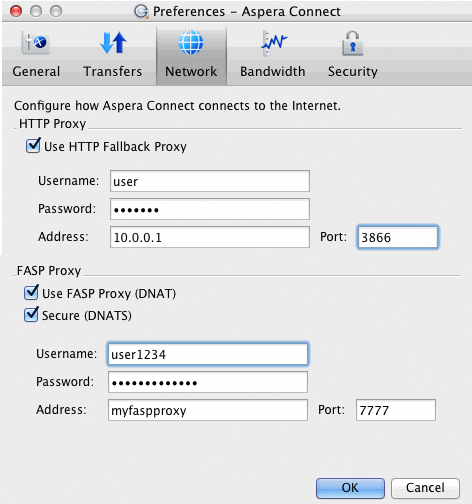Click the HTTP Port field showing 3866

[x=397, y=237]
